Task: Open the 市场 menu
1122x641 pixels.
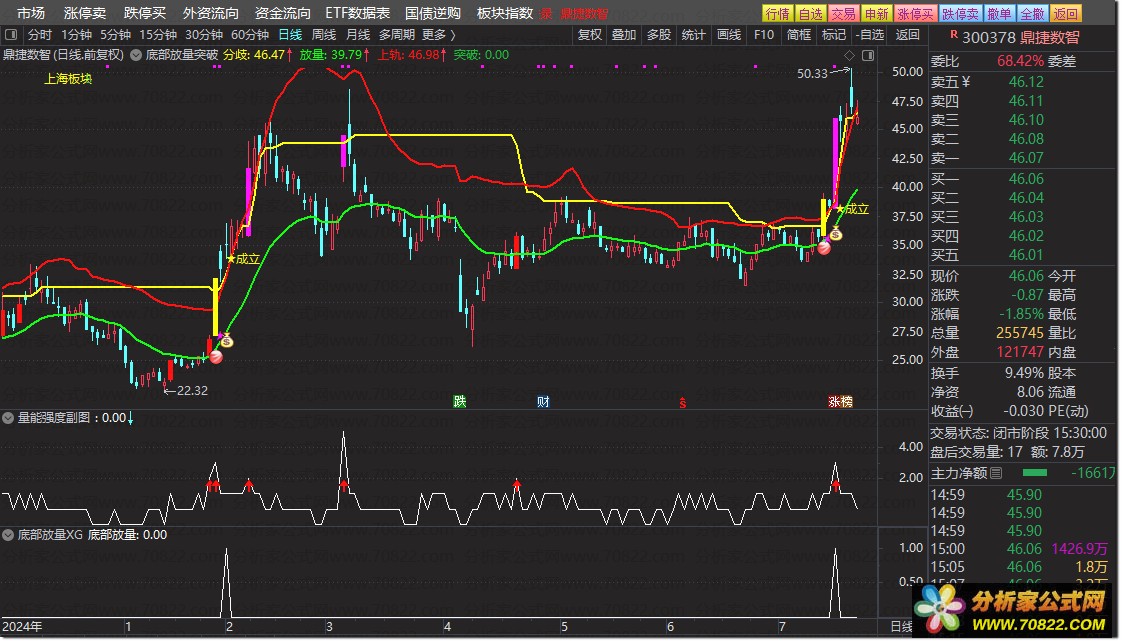Action: pyautogui.click(x=31, y=13)
